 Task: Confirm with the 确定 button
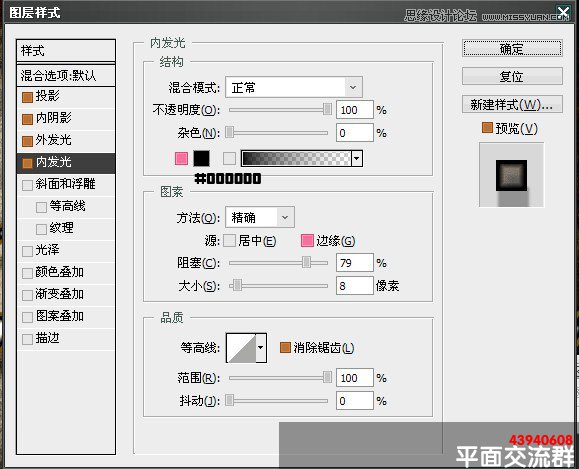pos(512,48)
